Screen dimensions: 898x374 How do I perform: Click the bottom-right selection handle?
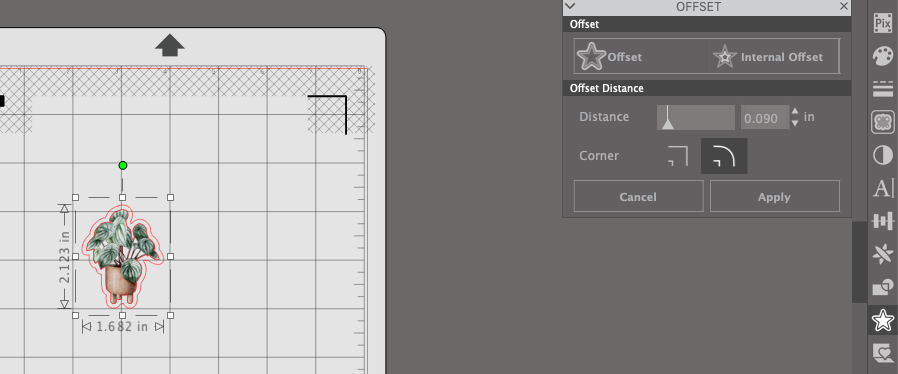171,316
